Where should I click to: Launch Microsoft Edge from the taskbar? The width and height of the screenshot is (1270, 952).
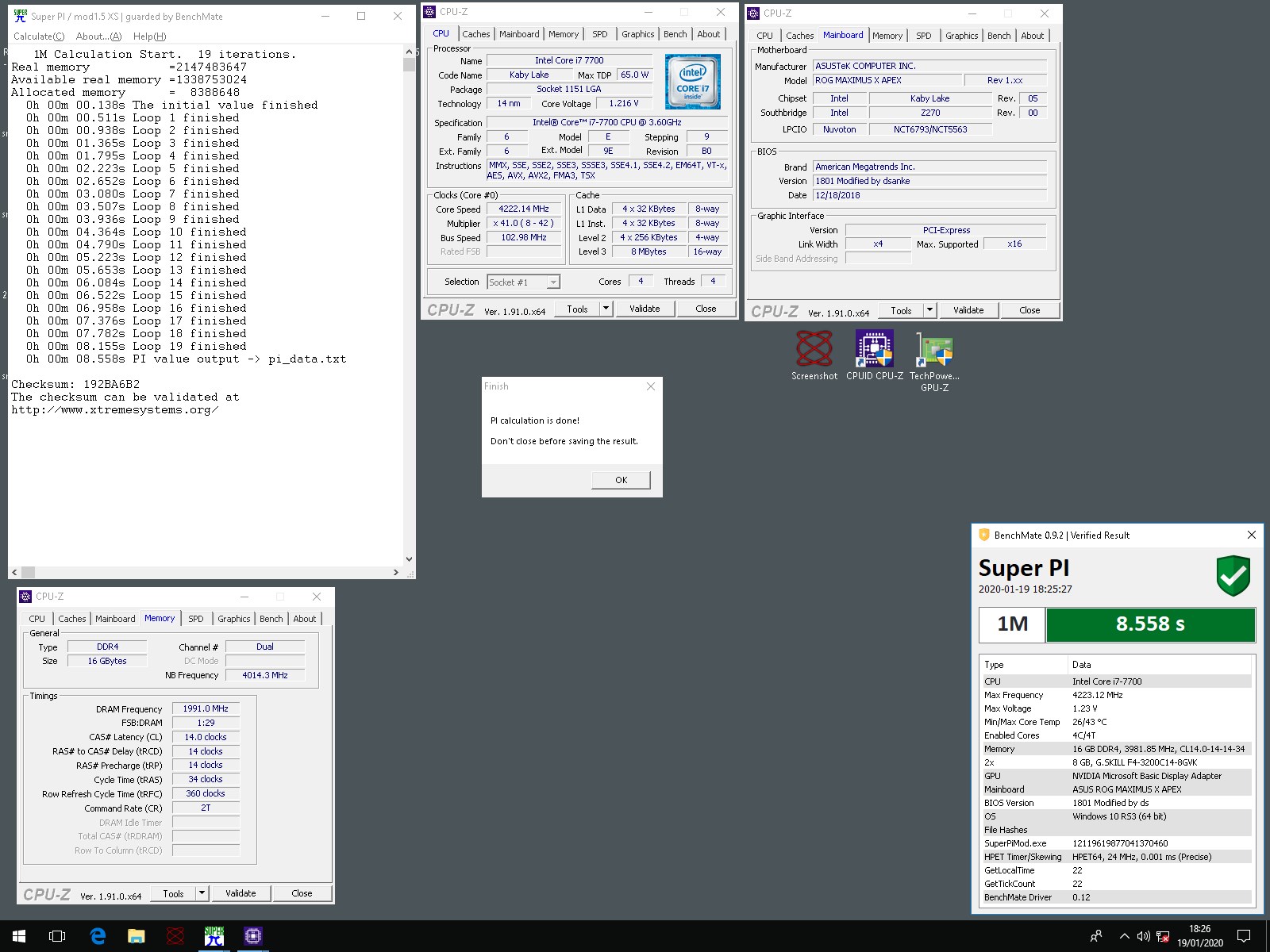pos(98,936)
